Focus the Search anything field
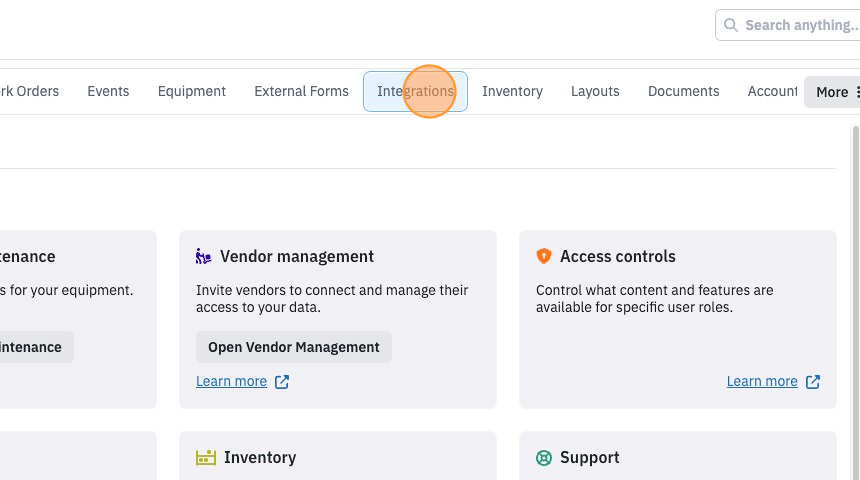 tap(788, 25)
